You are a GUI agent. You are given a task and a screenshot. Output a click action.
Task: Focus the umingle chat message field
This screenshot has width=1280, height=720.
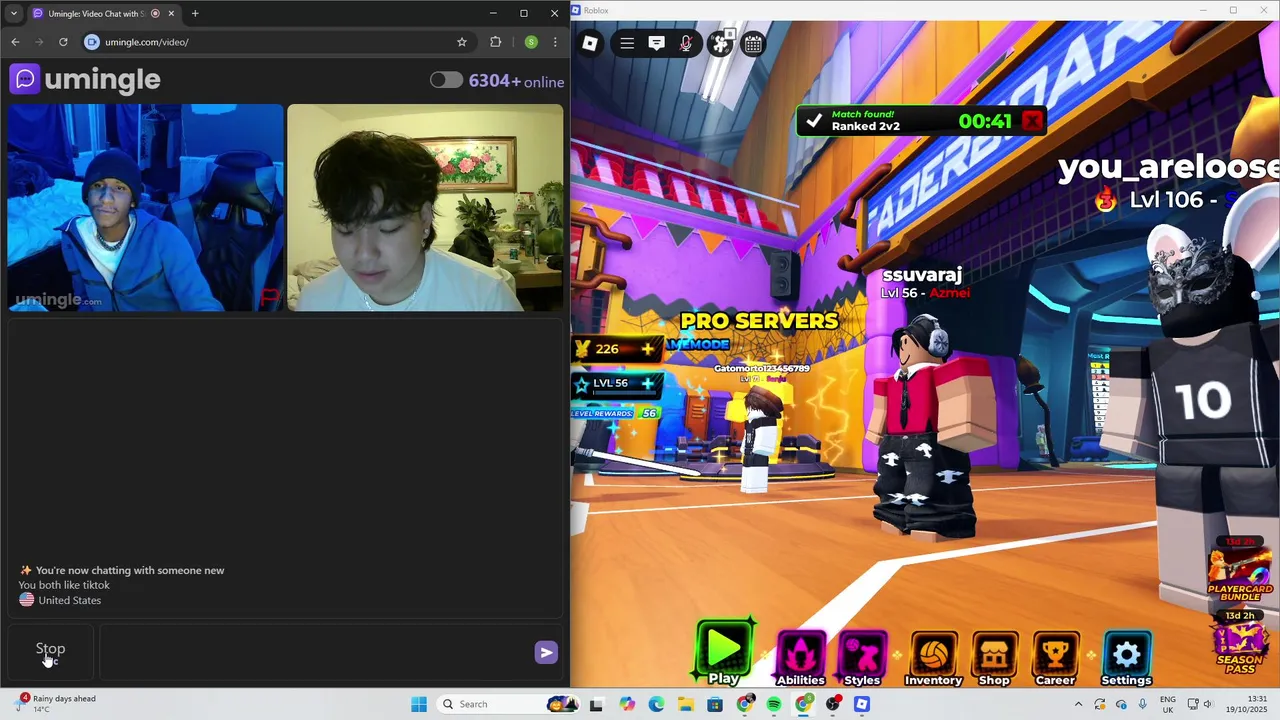pyautogui.click(x=315, y=652)
